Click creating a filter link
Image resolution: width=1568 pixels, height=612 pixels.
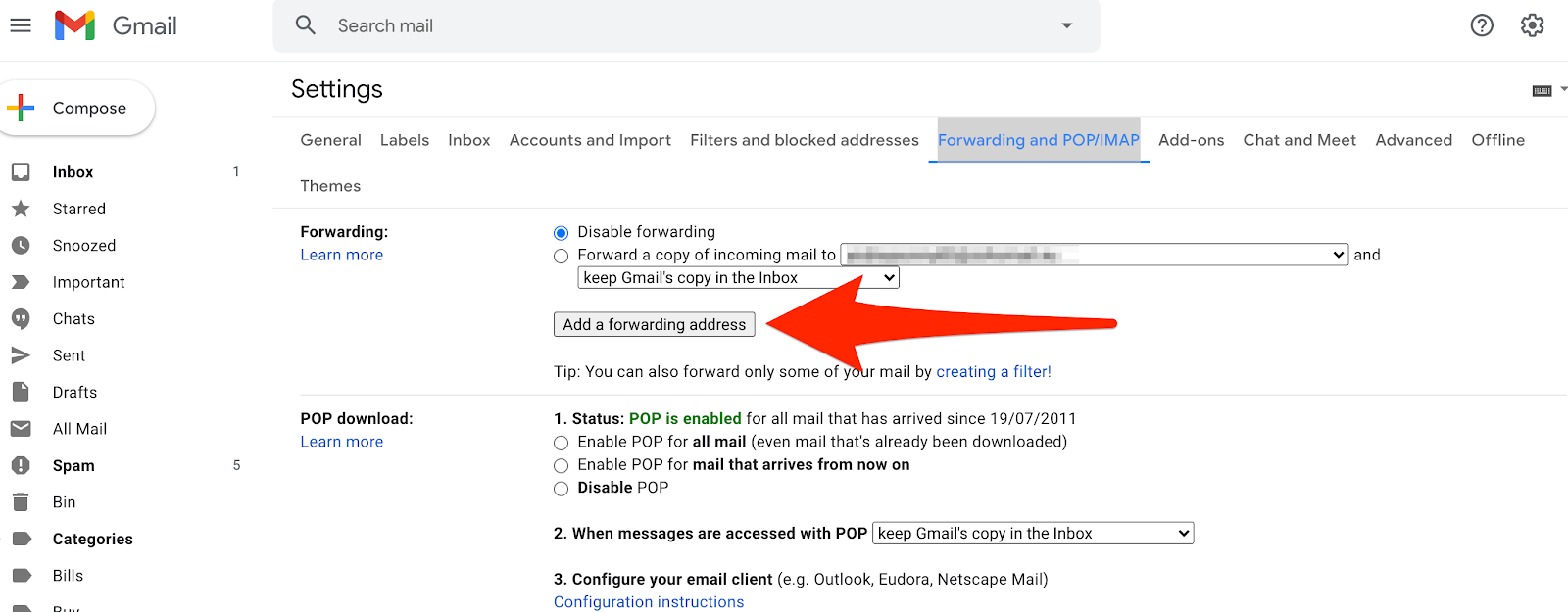(994, 372)
